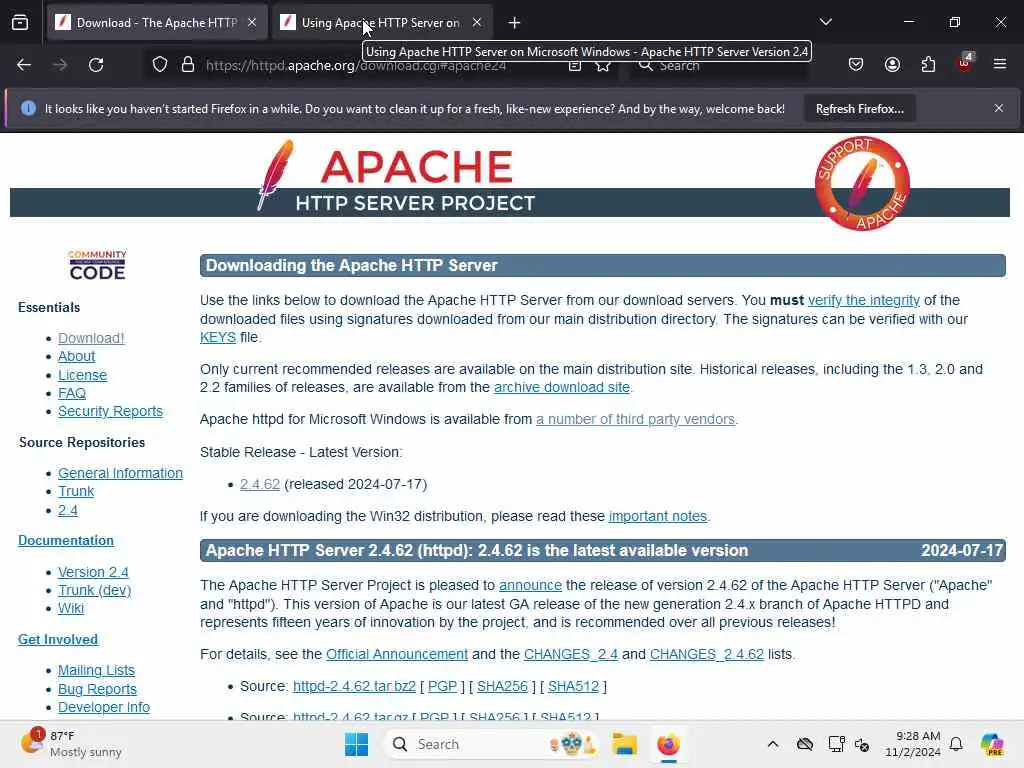Open the Bug Reports link

pos(97,690)
